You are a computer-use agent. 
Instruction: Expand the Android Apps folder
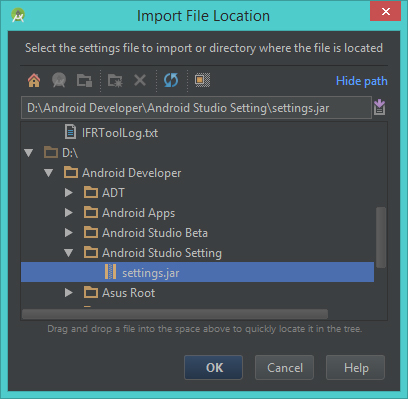click(x=69, y=213)
